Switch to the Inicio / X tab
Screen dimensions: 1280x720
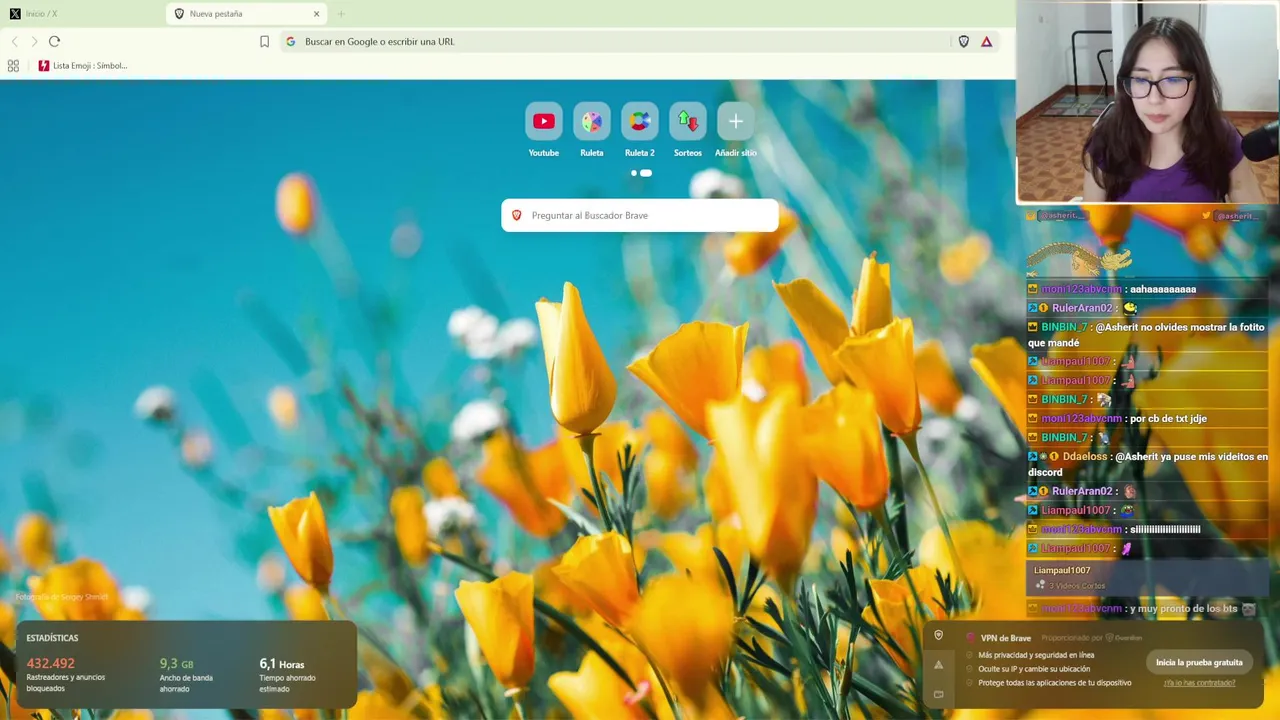point(82,14)
